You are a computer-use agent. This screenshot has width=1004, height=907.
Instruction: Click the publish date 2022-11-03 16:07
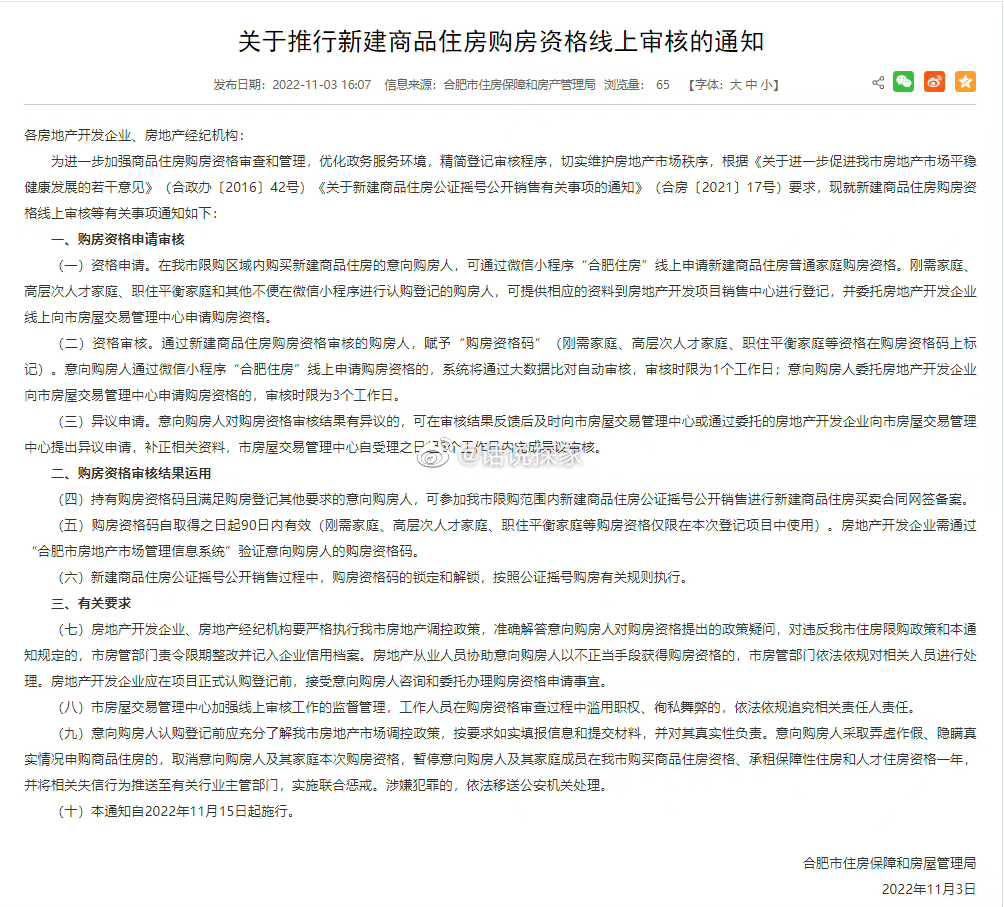(321, 84)
